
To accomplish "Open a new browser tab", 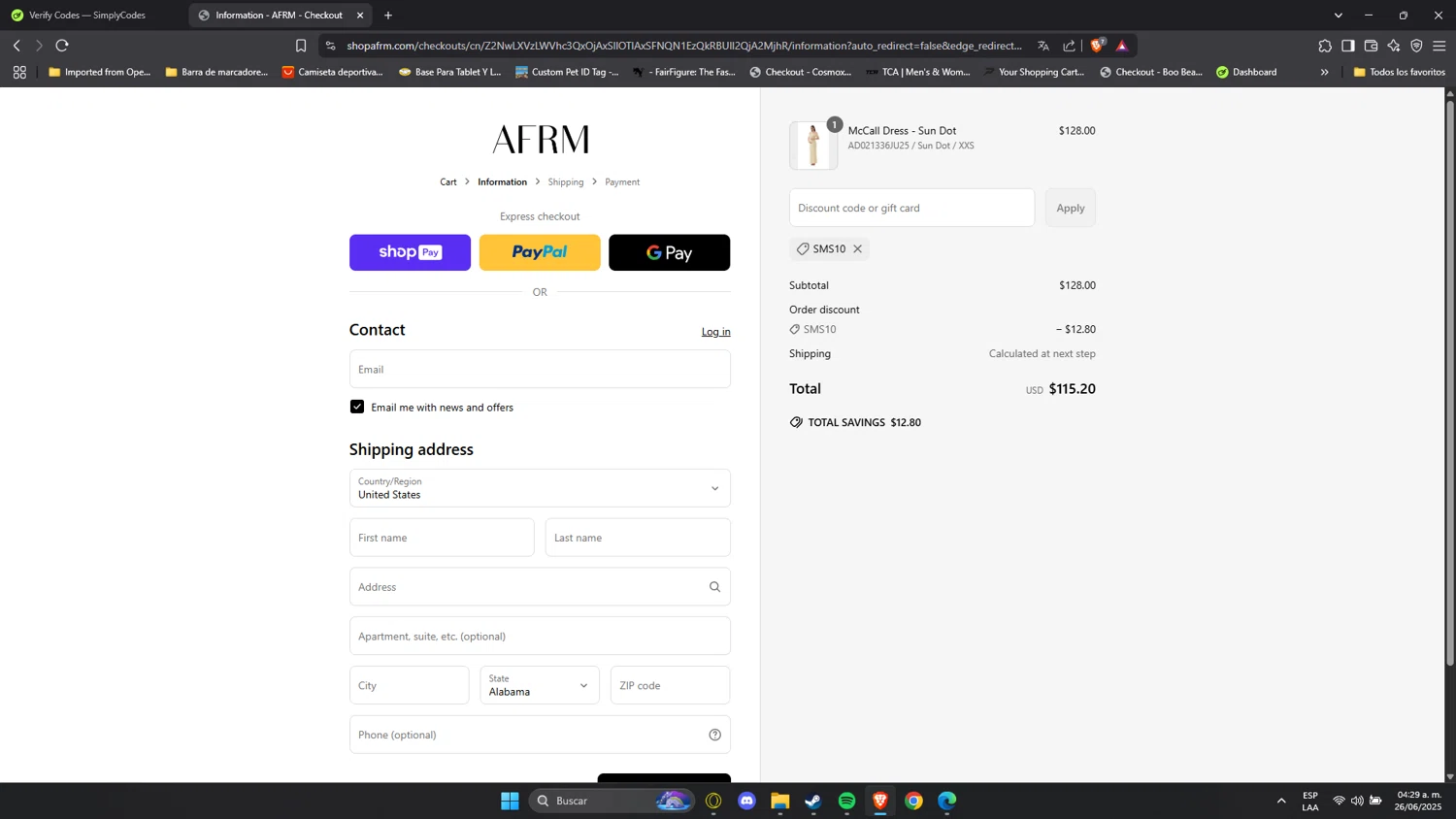I will [x=388, y=16].
